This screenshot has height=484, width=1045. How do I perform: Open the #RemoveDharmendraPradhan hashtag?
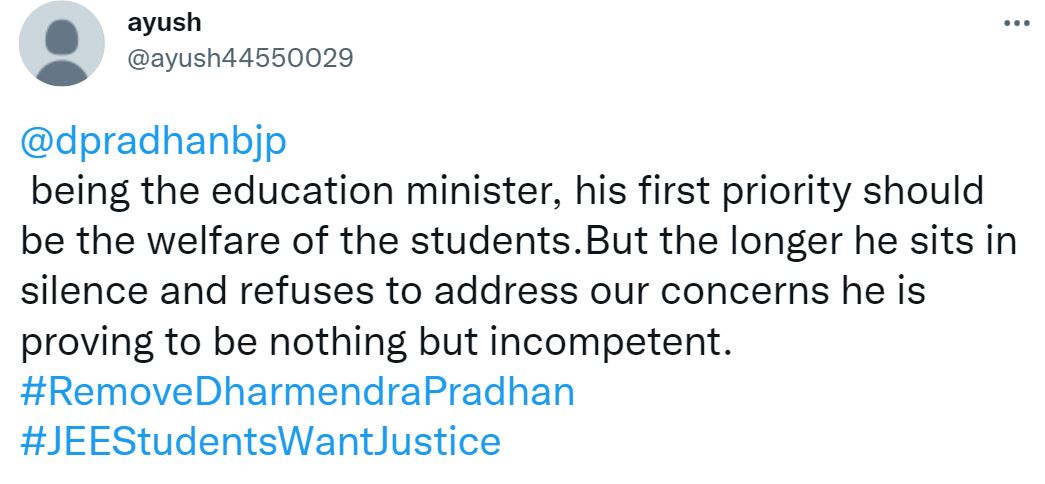click(297, 391)
